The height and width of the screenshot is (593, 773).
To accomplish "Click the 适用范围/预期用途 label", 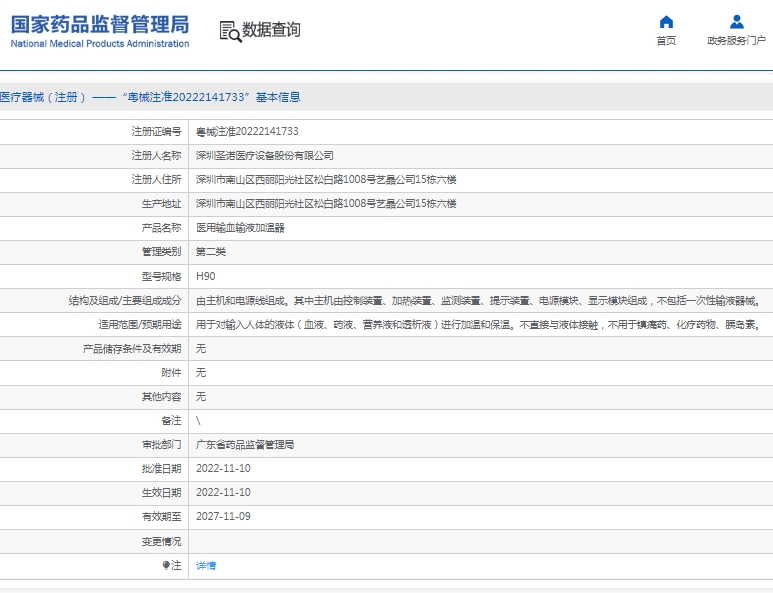I will point(140,324).
